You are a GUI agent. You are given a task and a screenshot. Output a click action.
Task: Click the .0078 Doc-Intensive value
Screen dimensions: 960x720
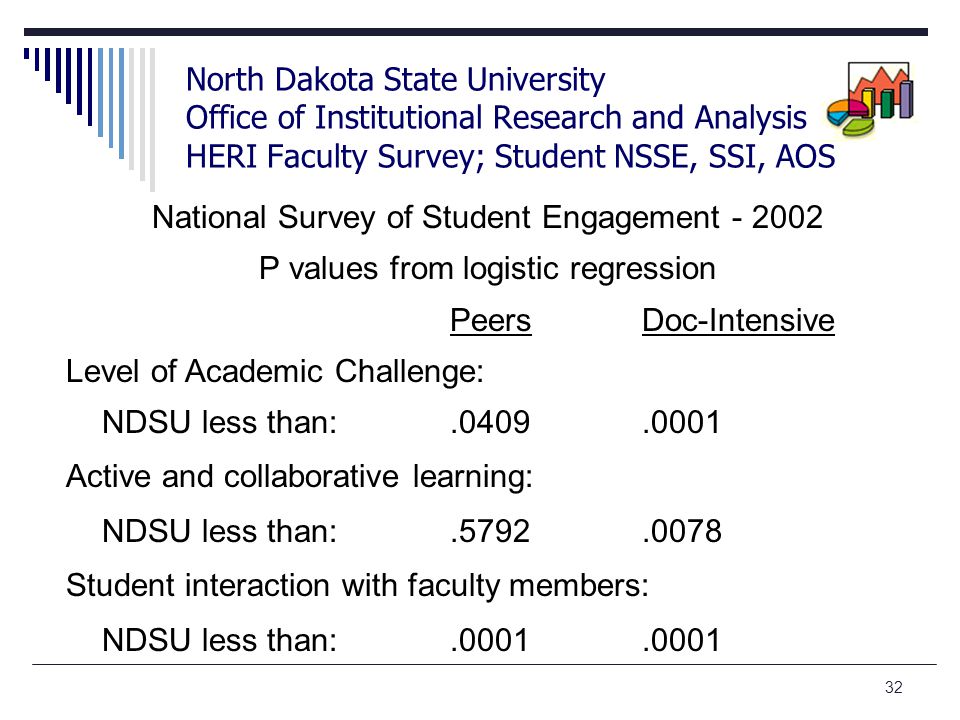682,531
